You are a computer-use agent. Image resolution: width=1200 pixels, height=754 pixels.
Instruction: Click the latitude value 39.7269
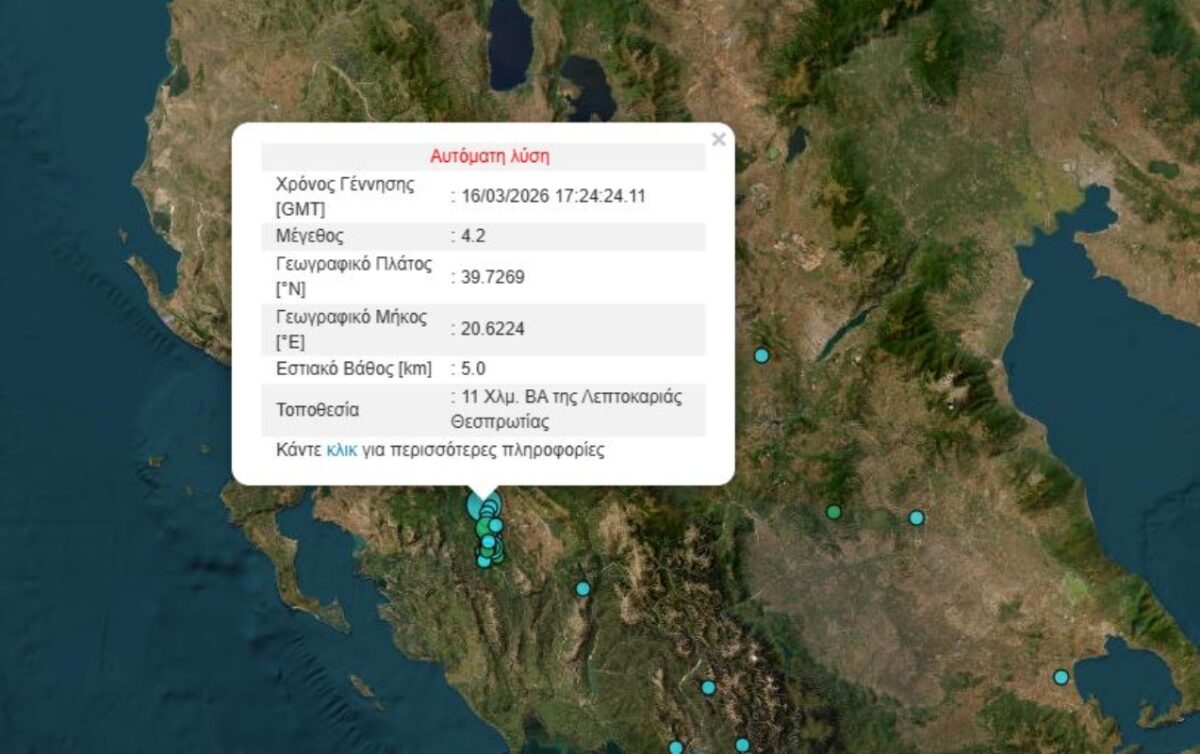[x=492, y=277]
